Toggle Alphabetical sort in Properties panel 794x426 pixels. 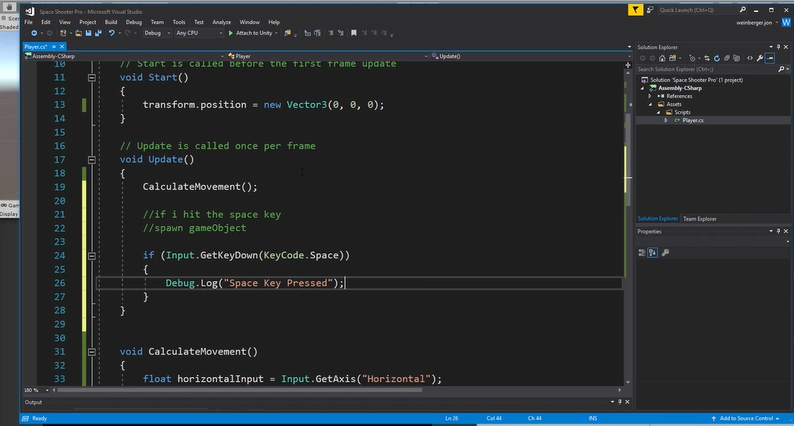tap(653, 252)
